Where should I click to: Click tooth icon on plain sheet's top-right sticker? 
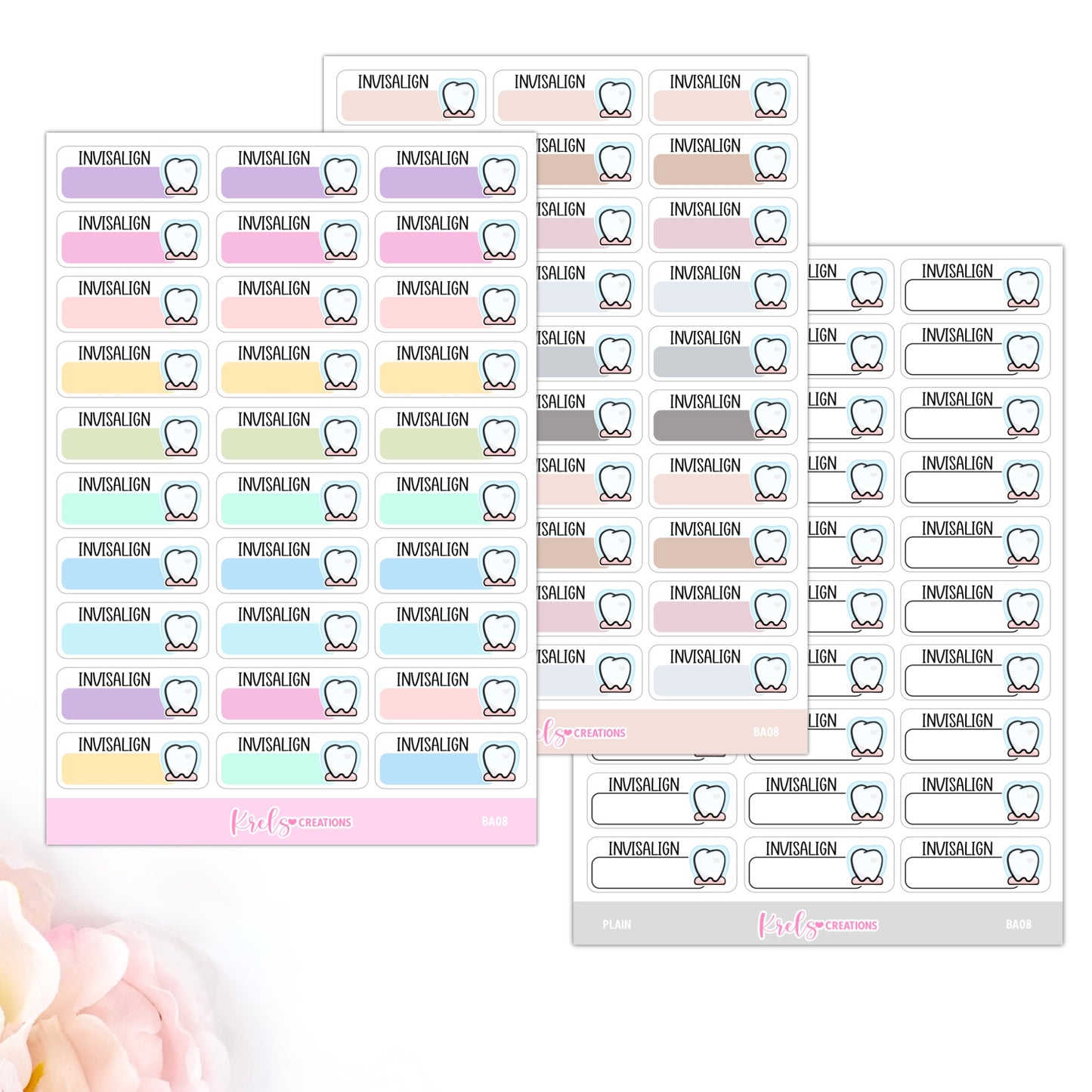[x=1022, y=289]
